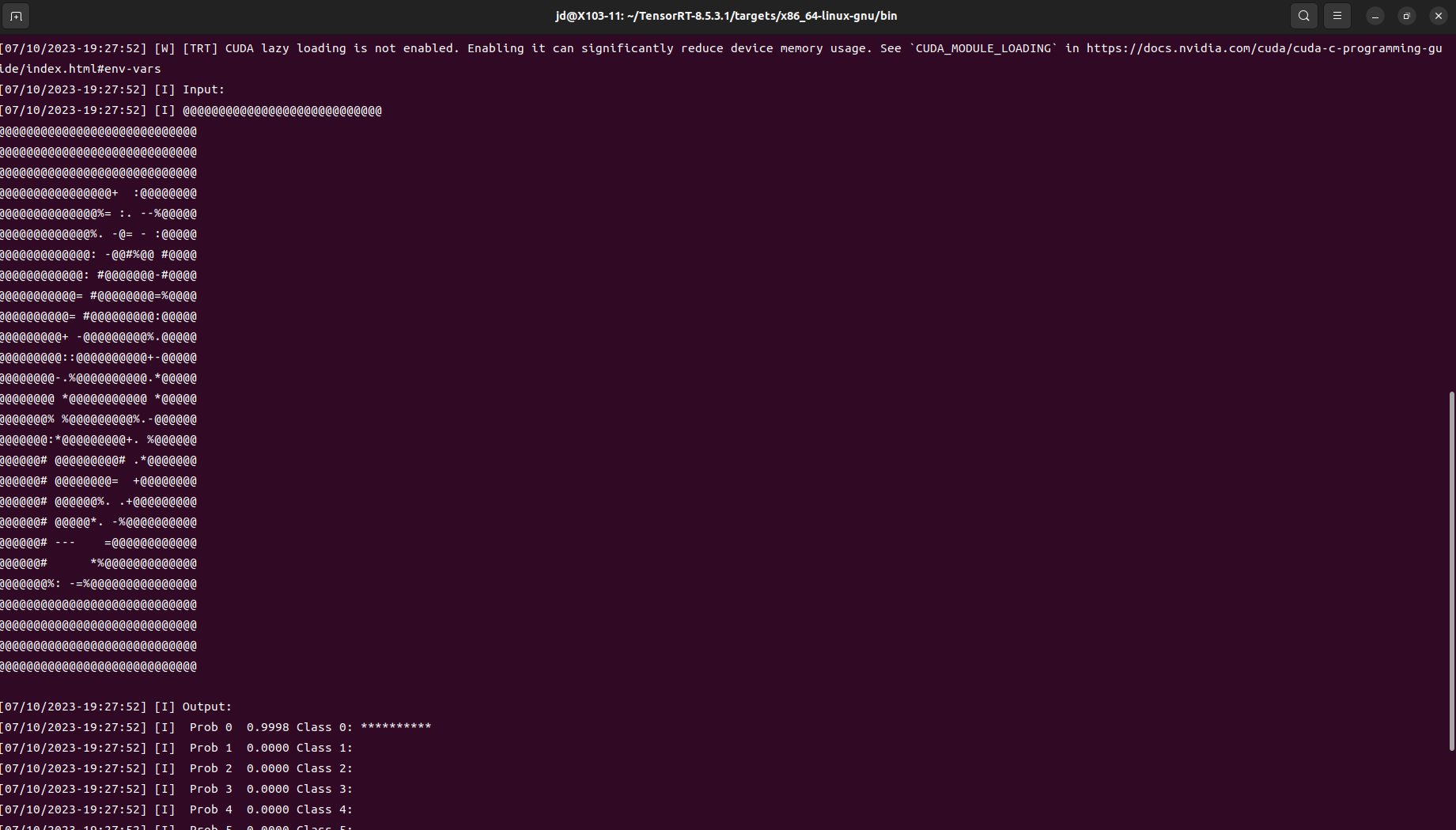Click the ASCII row ':. --%'

[99, 214]
